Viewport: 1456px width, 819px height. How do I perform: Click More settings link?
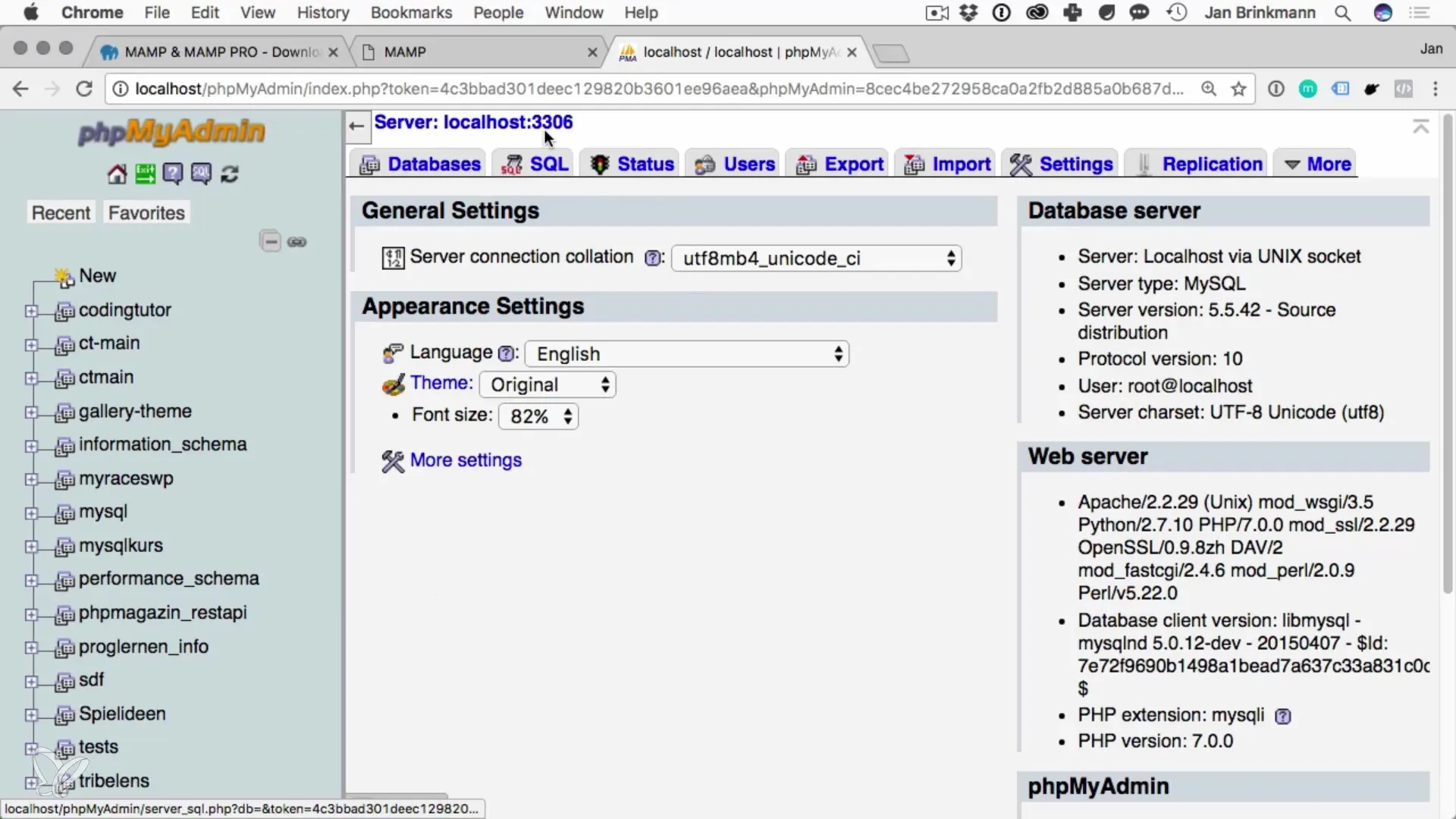pos(466,460)
